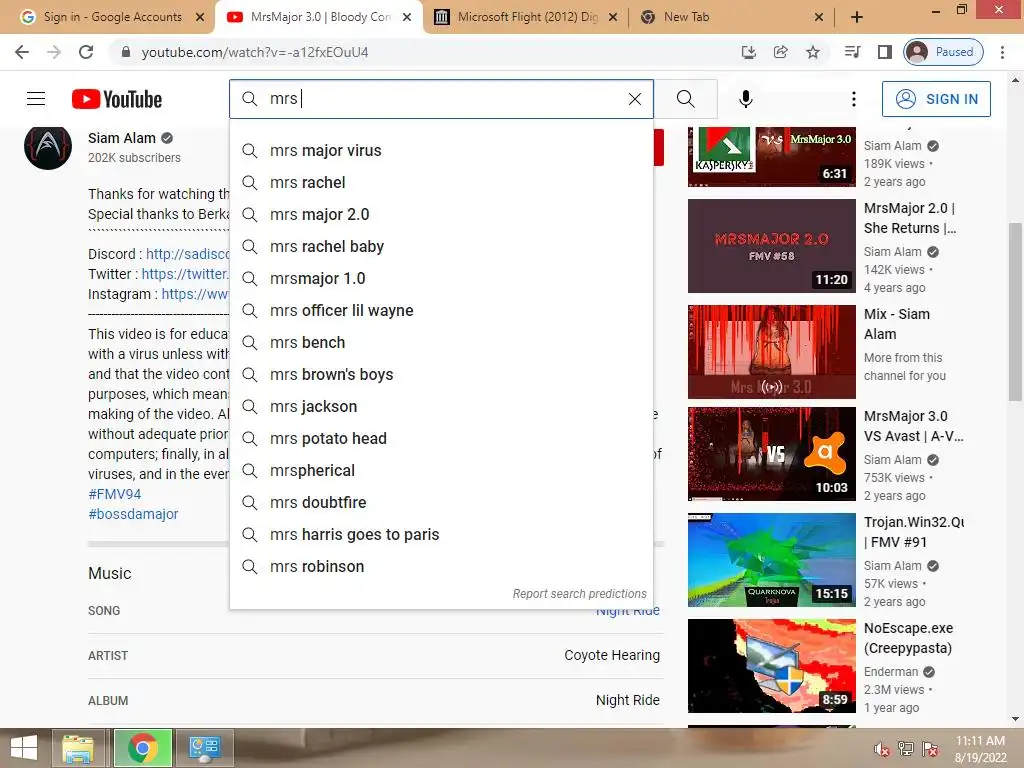
Task: Select suggestion 'mrs rachel'
Action: pyautogui.click(x=441, y=182)
